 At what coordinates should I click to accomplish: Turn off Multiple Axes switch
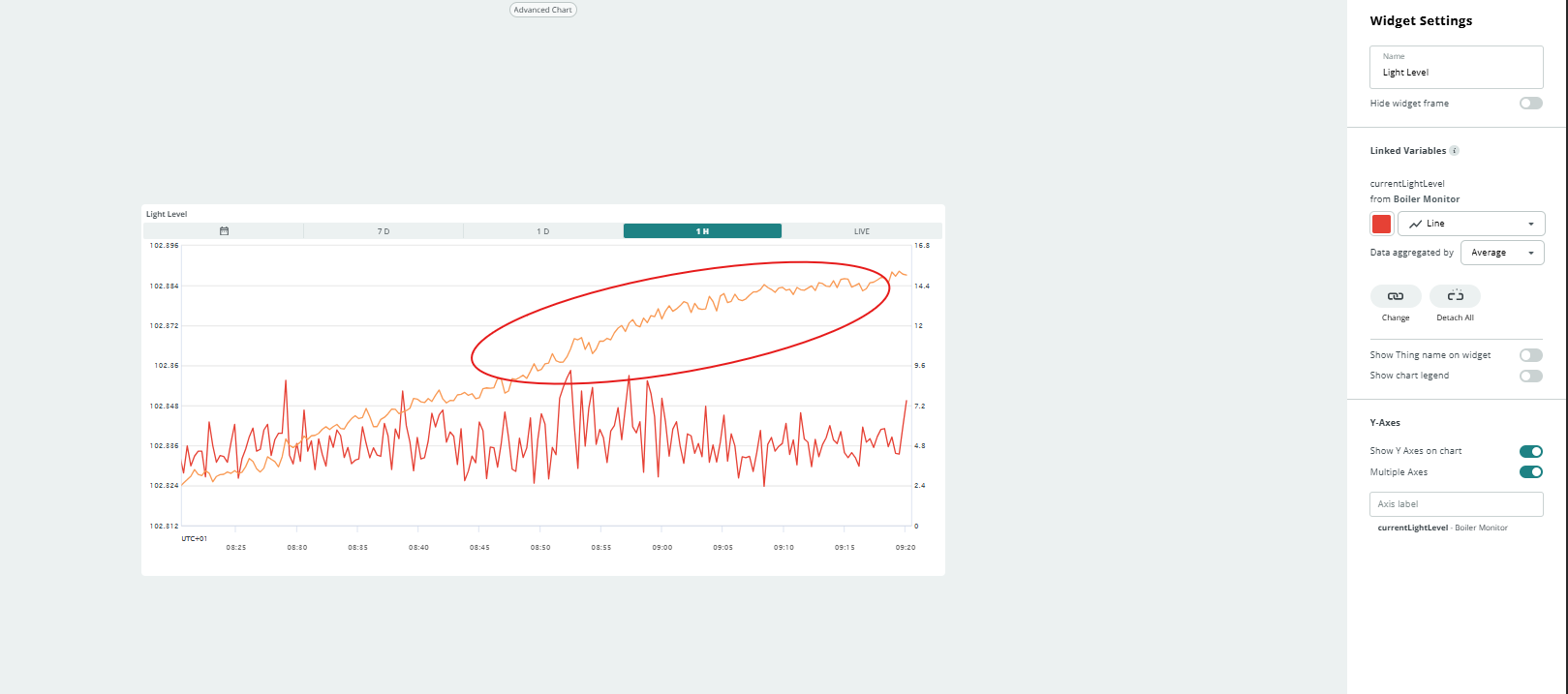[x=1530, y=472]
